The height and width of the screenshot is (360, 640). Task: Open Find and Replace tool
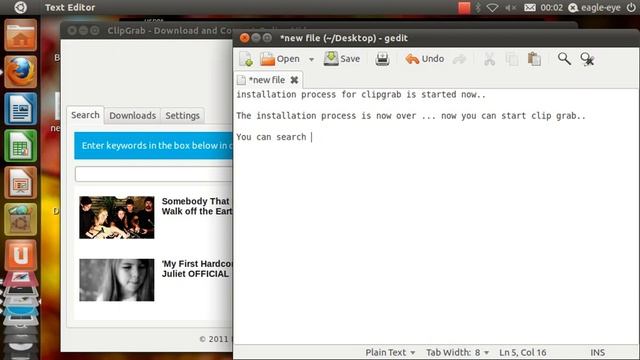[587, 60]
